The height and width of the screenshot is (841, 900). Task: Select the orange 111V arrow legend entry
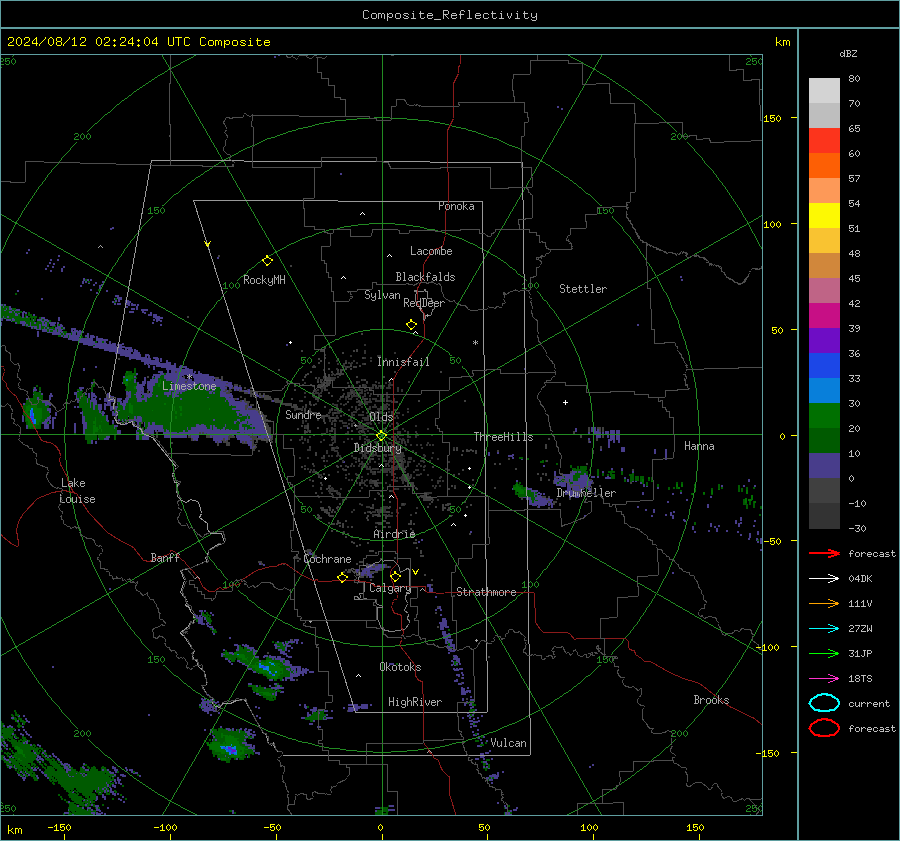824,603
